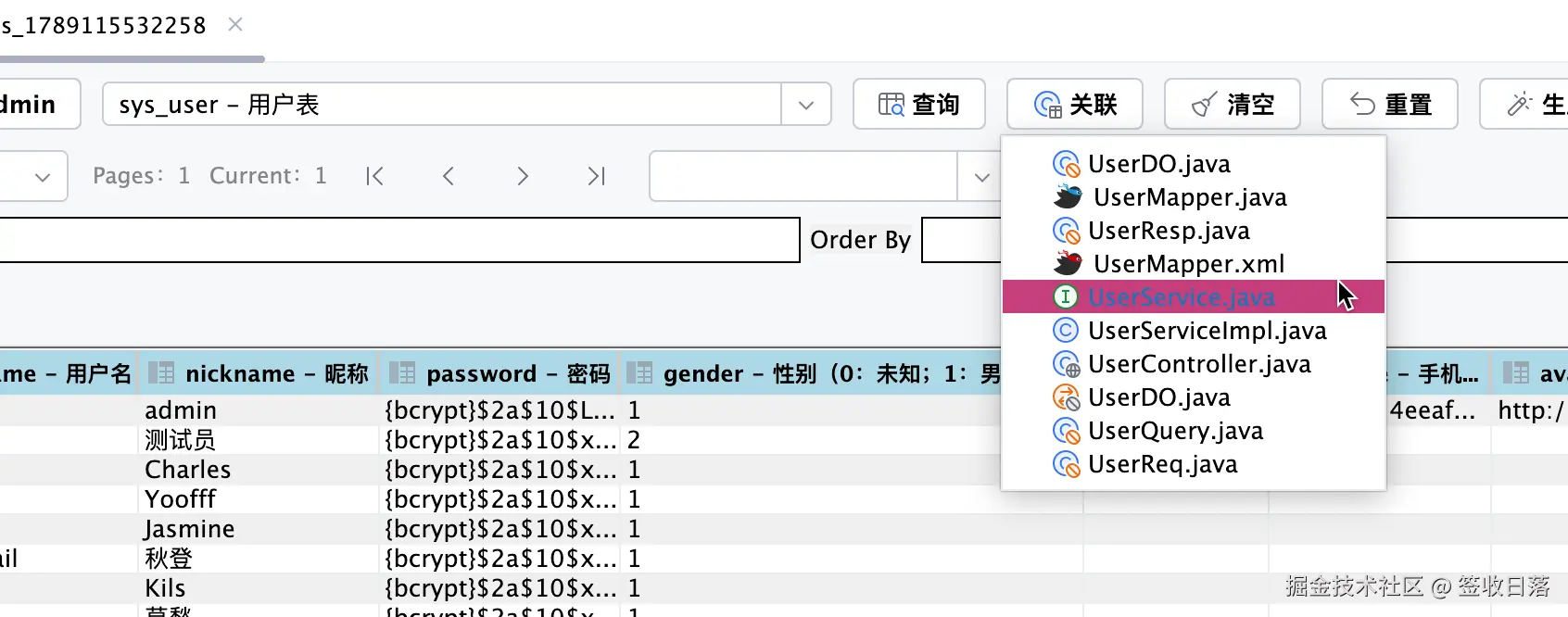Go to the first page
Viewport: 1568px width, 617px height.
[x=374, y=176]
